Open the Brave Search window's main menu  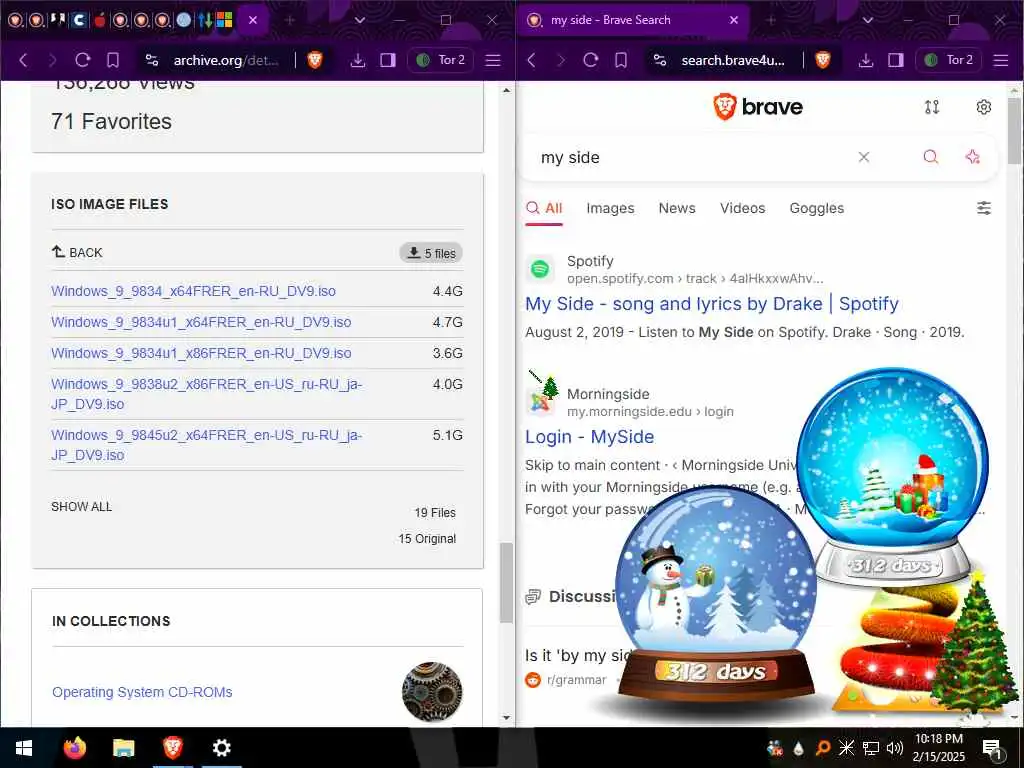pos(1001,60)
